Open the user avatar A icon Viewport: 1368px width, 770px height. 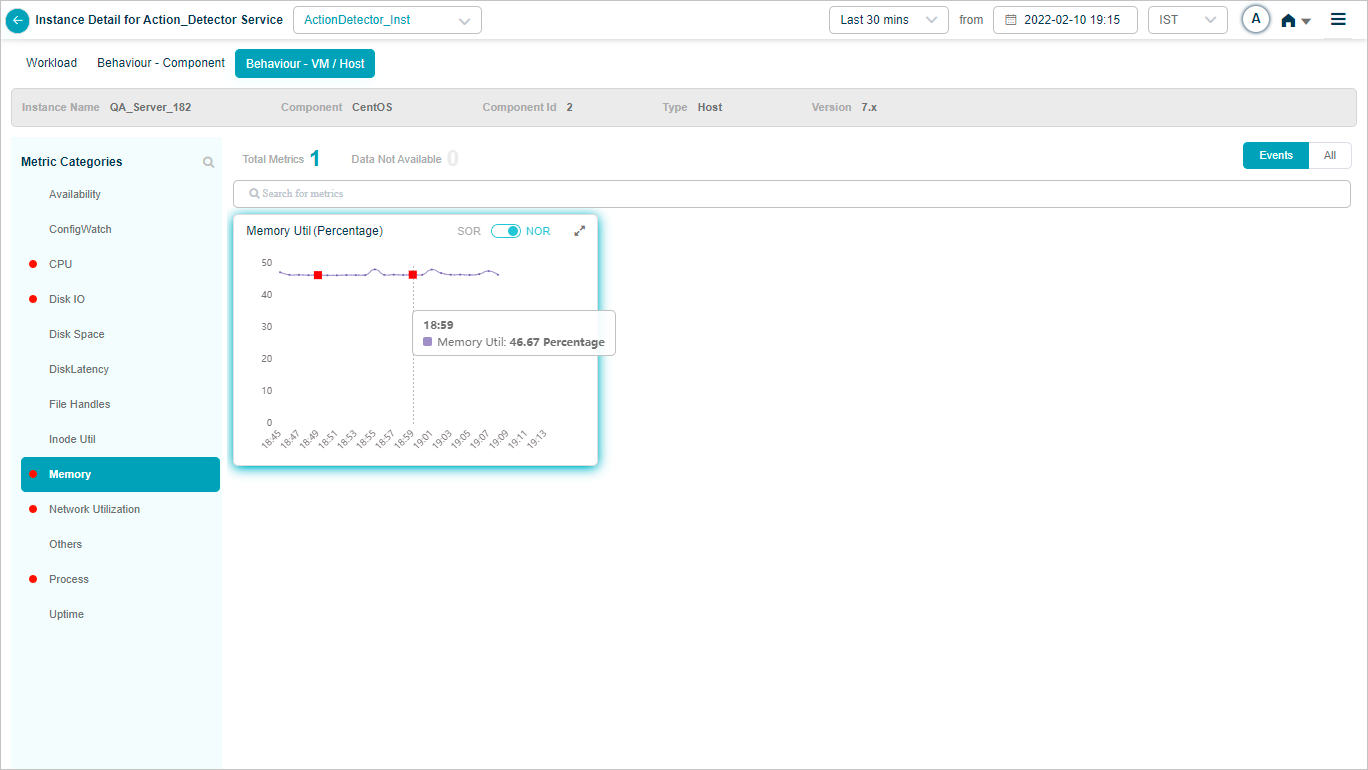click(x=1255, y=19)
